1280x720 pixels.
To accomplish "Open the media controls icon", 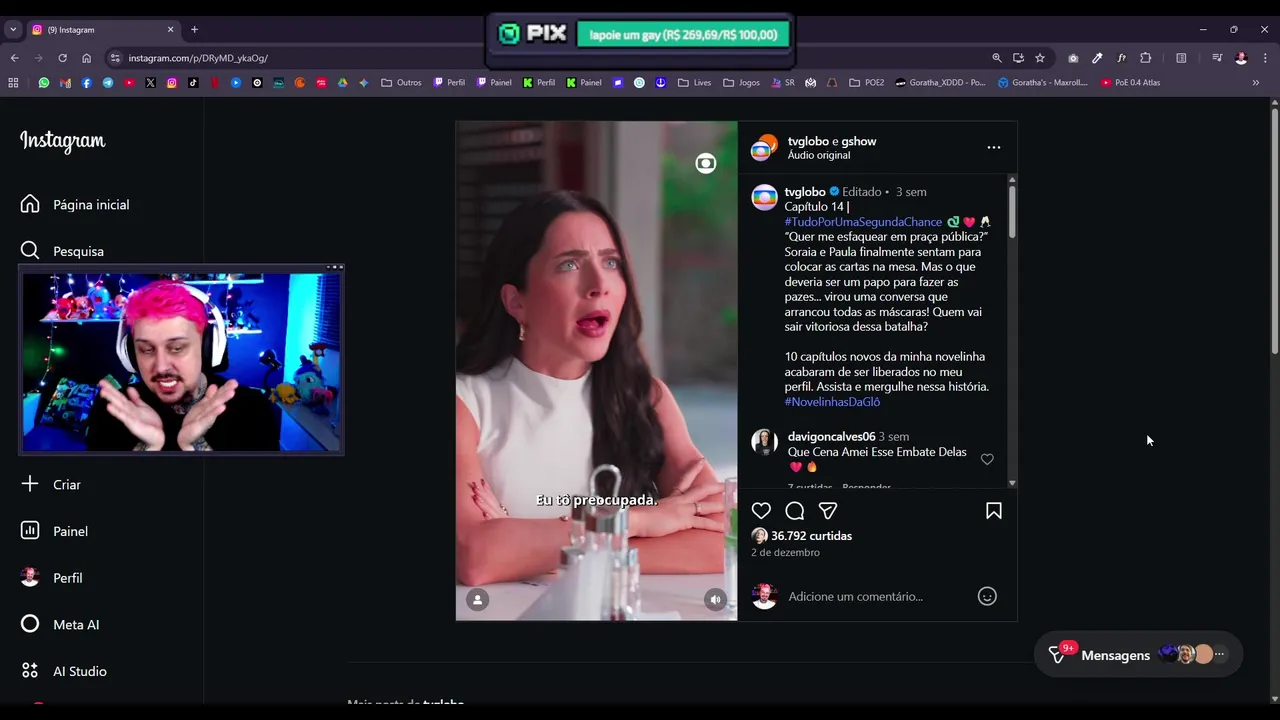I will 1217,58.
